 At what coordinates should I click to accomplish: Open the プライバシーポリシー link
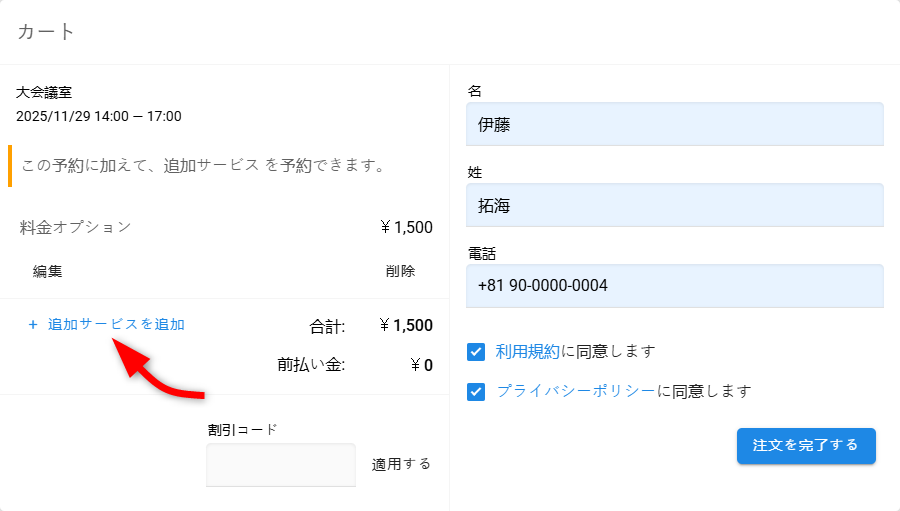point(576,391)
